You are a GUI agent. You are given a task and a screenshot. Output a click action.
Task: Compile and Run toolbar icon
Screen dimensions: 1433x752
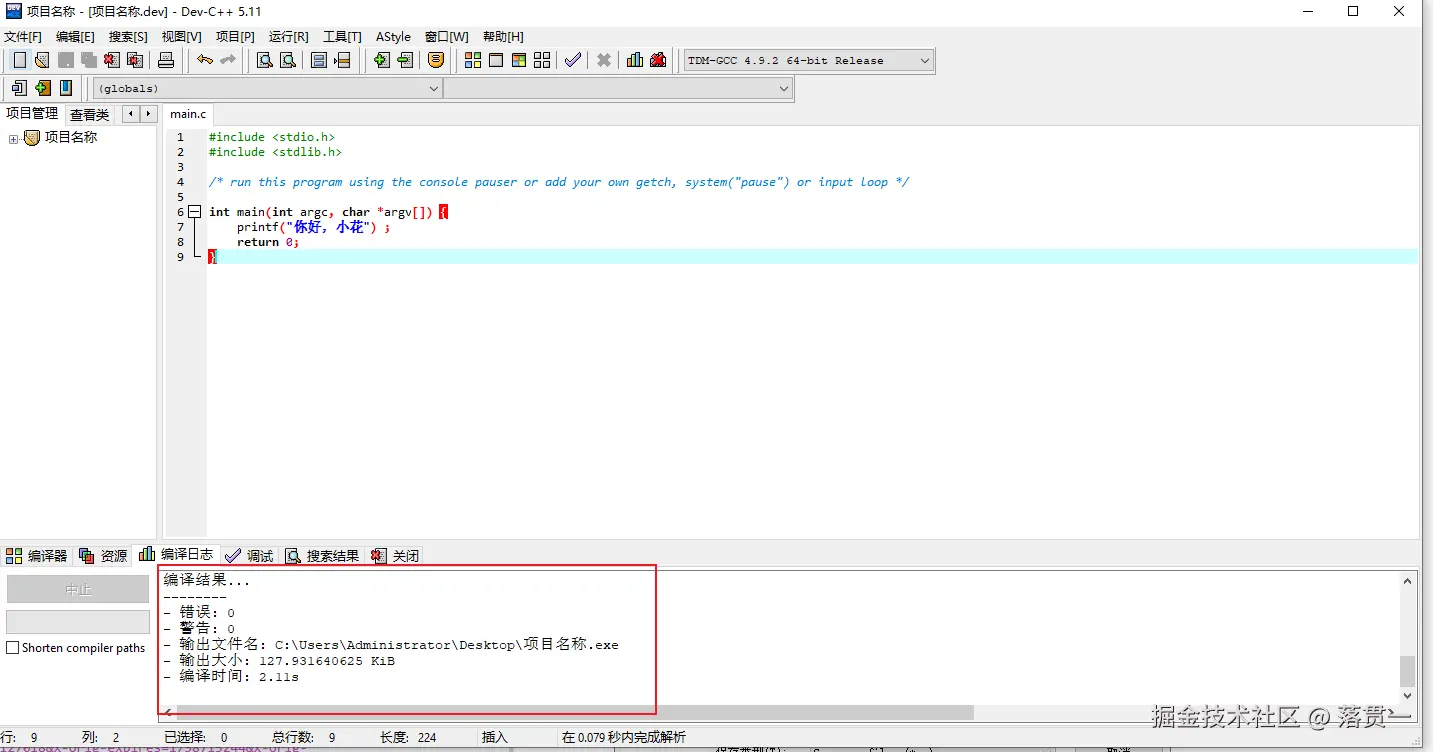pos(519,60)
